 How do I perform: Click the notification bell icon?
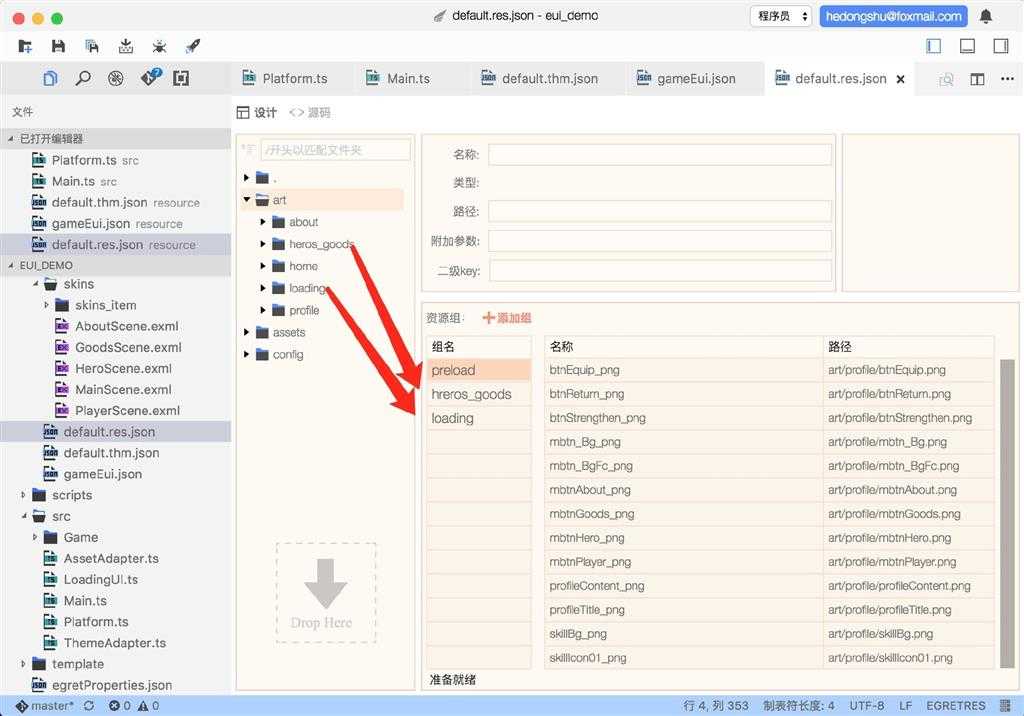click(x=986, y=16)
